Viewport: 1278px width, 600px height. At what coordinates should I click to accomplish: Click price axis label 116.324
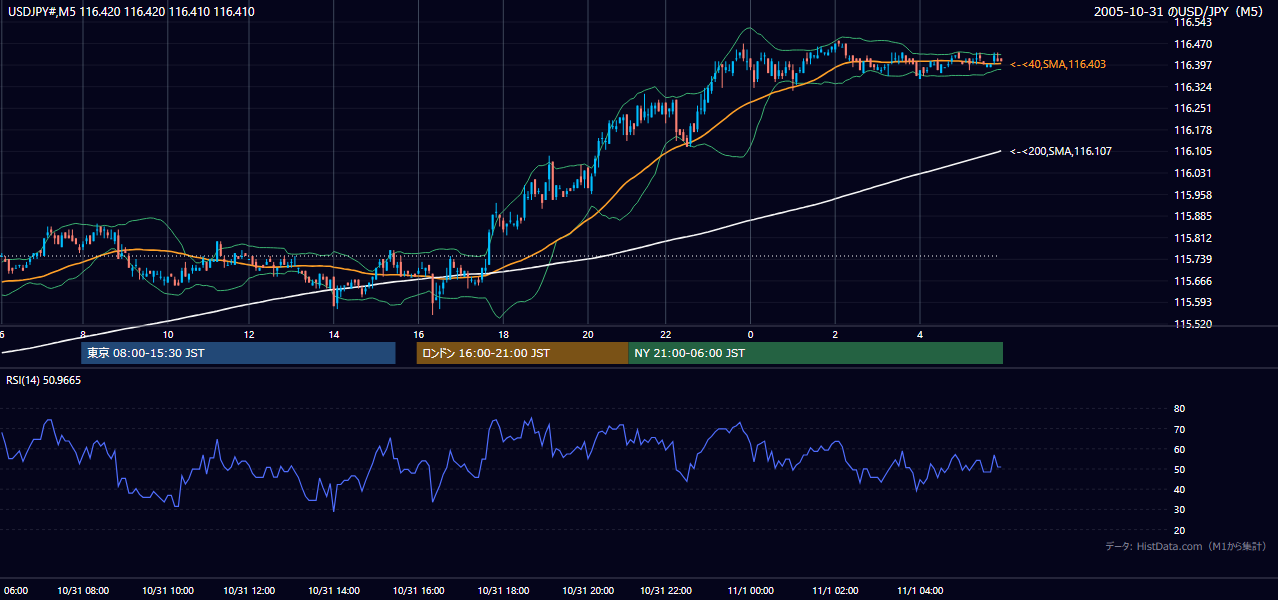(x=1193, y=87)
